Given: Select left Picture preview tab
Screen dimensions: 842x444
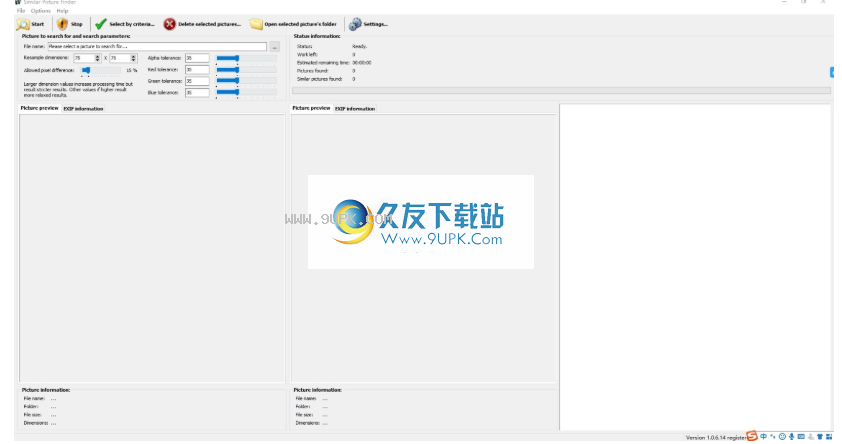Looking at the screenshot, I should coord(39,108).
